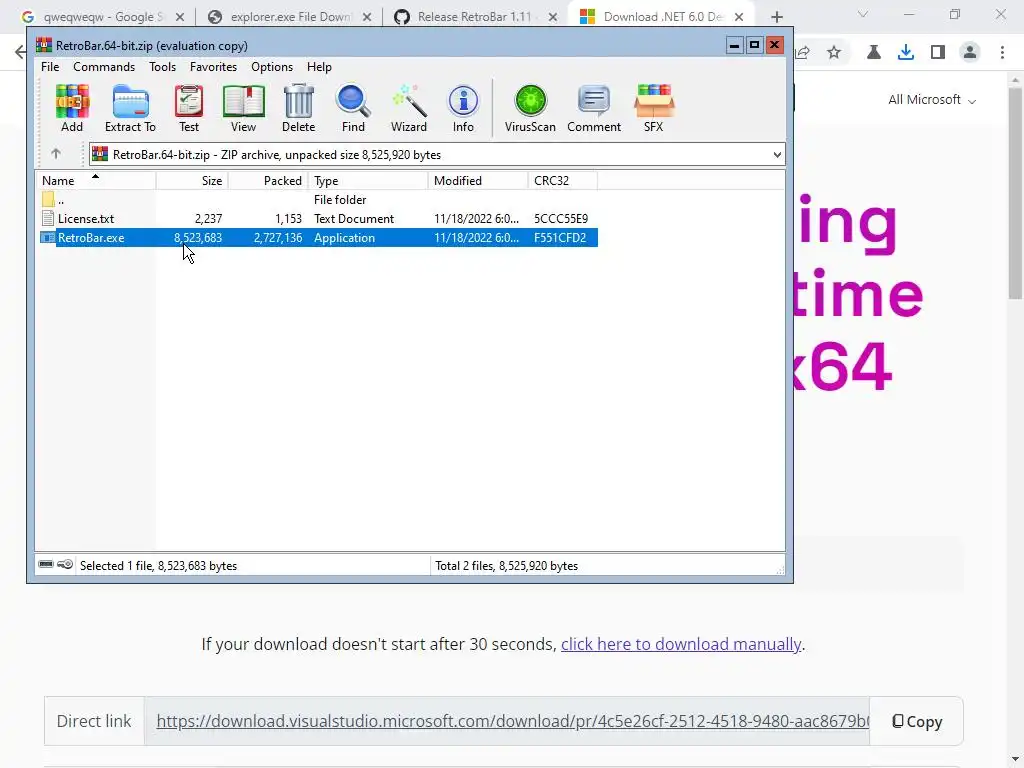Image resolution: width=1024 pixels, height=768 pixels.
Task: Open WinRAR Options menu
Action: [272, 67]
